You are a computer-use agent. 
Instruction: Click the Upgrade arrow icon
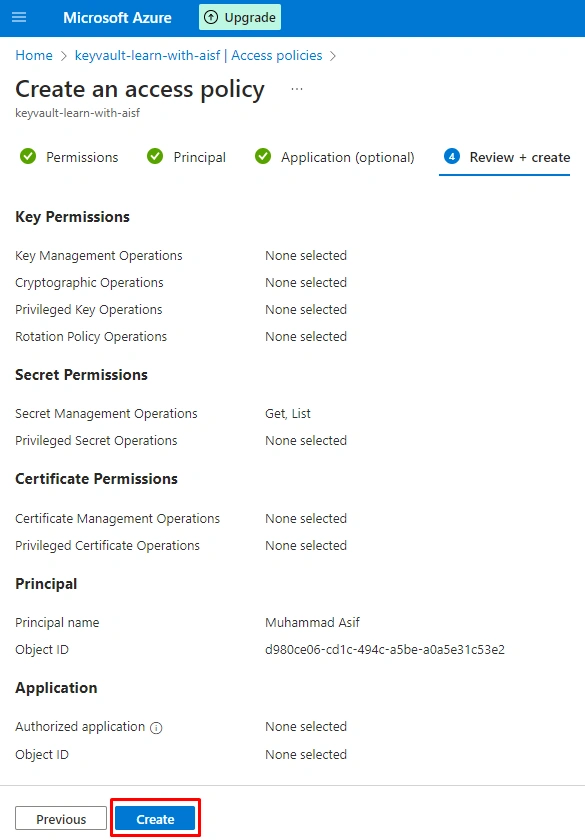(x=211, y=17)
